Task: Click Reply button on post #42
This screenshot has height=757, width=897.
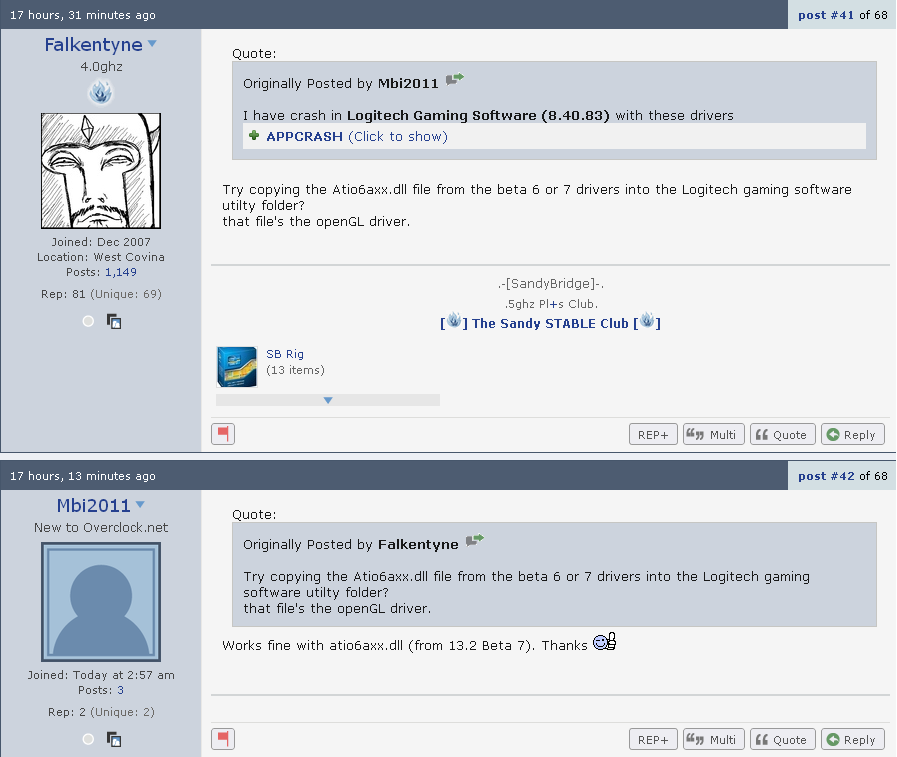Action: (x=852, y=739)
